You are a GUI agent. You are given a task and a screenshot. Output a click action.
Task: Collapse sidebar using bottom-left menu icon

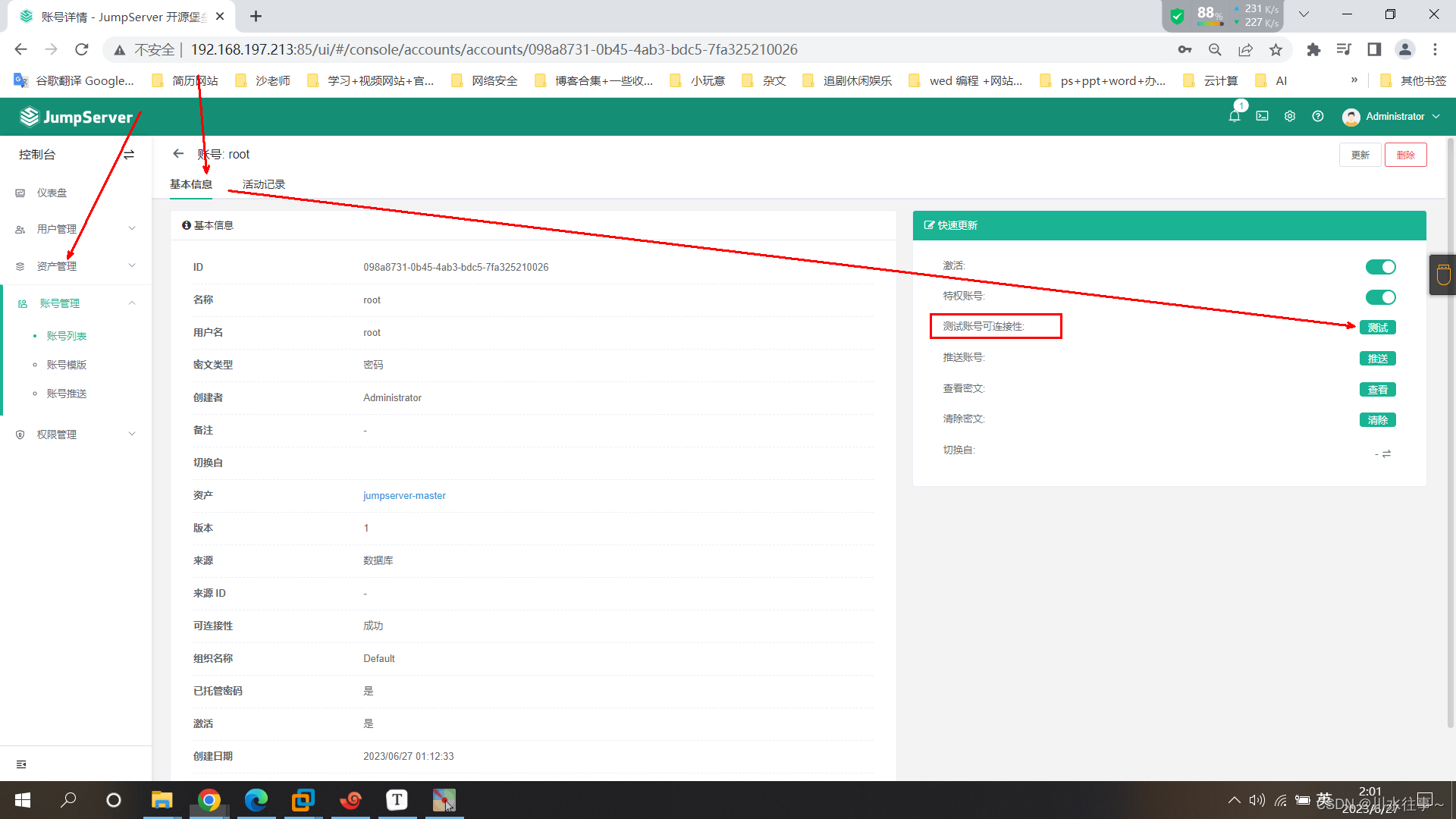coord(21,764)
